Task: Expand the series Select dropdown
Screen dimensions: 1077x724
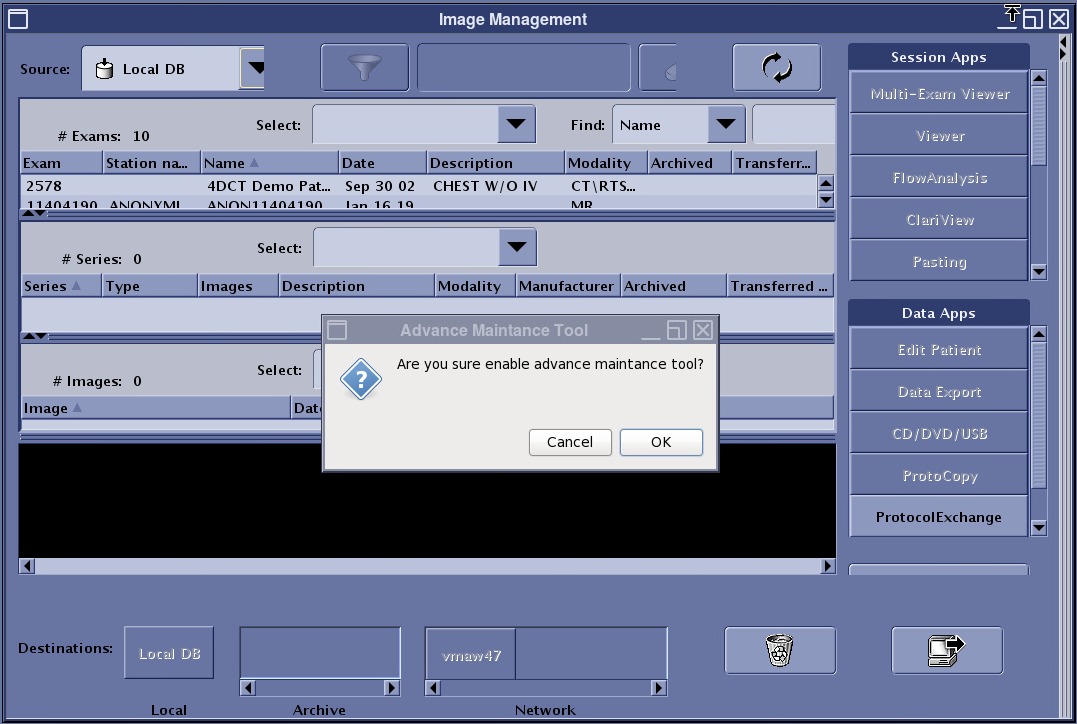Action: 515,247
